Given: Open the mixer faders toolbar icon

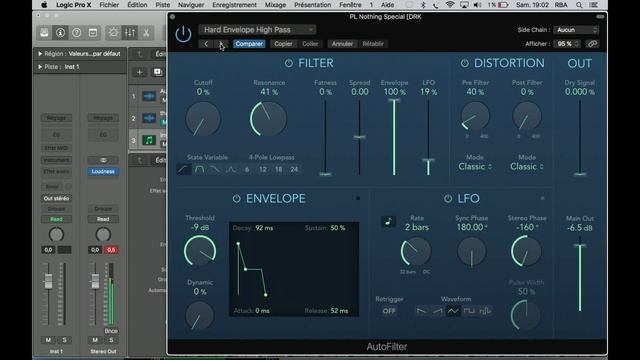Looking at the screenshot, I should (130, 33).
